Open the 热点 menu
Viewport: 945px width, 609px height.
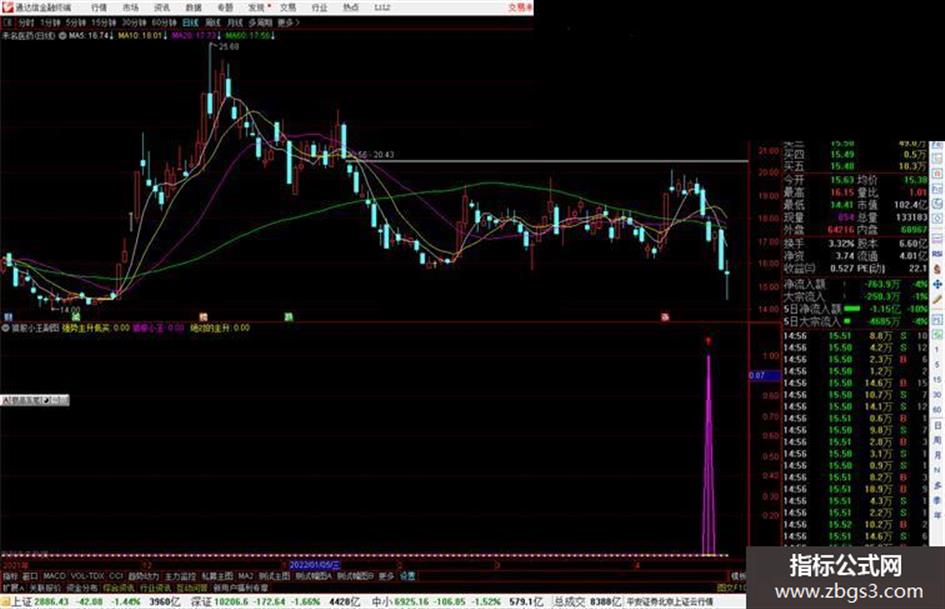pyautogui.click(x=351, y=8)
